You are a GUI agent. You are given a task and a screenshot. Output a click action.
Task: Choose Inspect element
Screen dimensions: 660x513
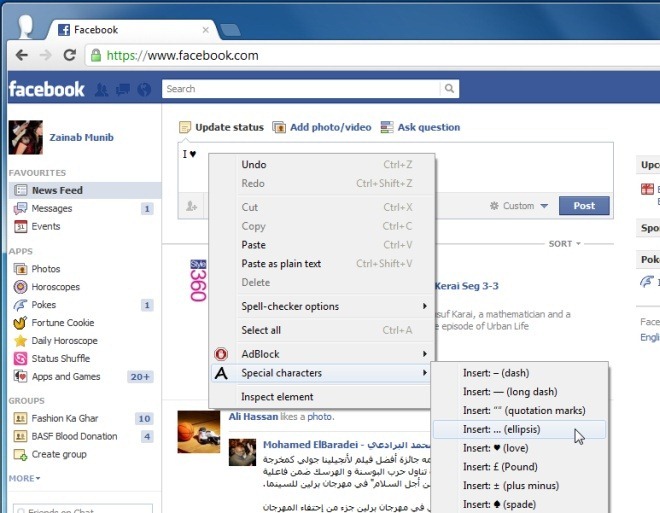click(322, 397)
